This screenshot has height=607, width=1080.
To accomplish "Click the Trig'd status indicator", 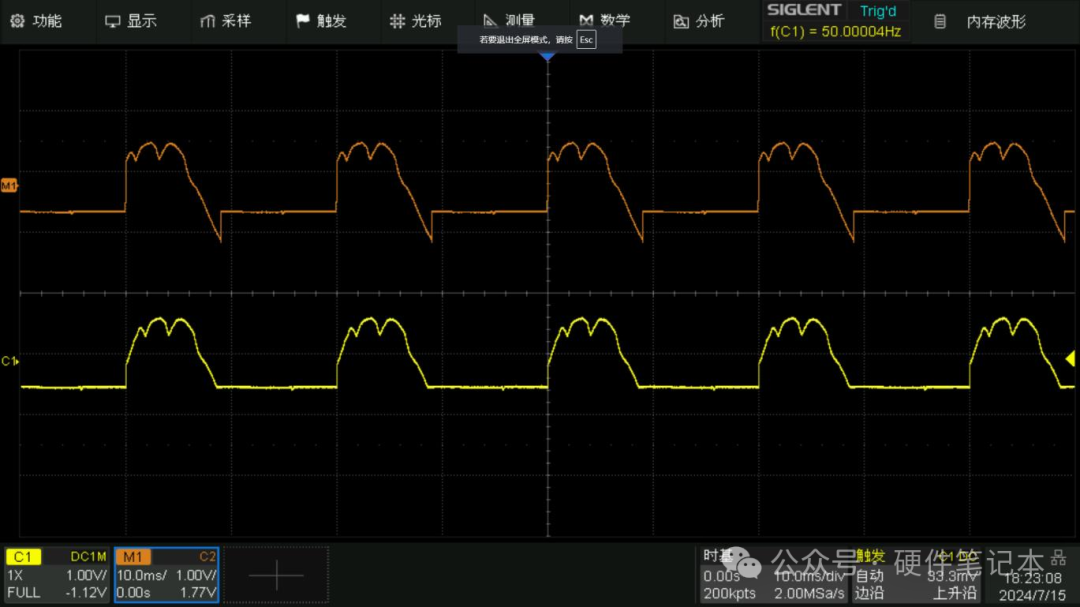I will (x=878, y=11).
